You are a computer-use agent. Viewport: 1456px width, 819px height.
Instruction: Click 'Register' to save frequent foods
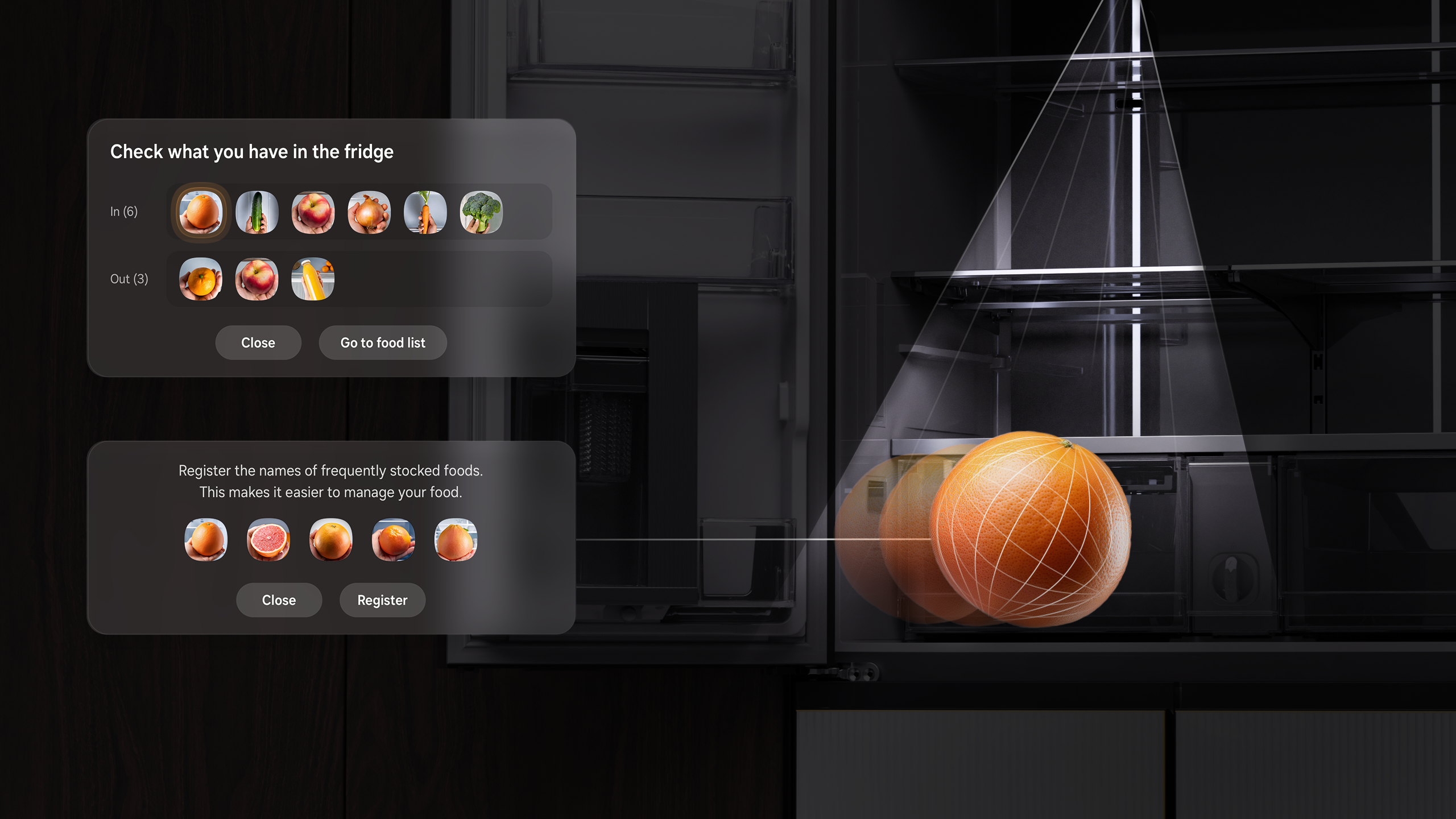coord(382,599)
